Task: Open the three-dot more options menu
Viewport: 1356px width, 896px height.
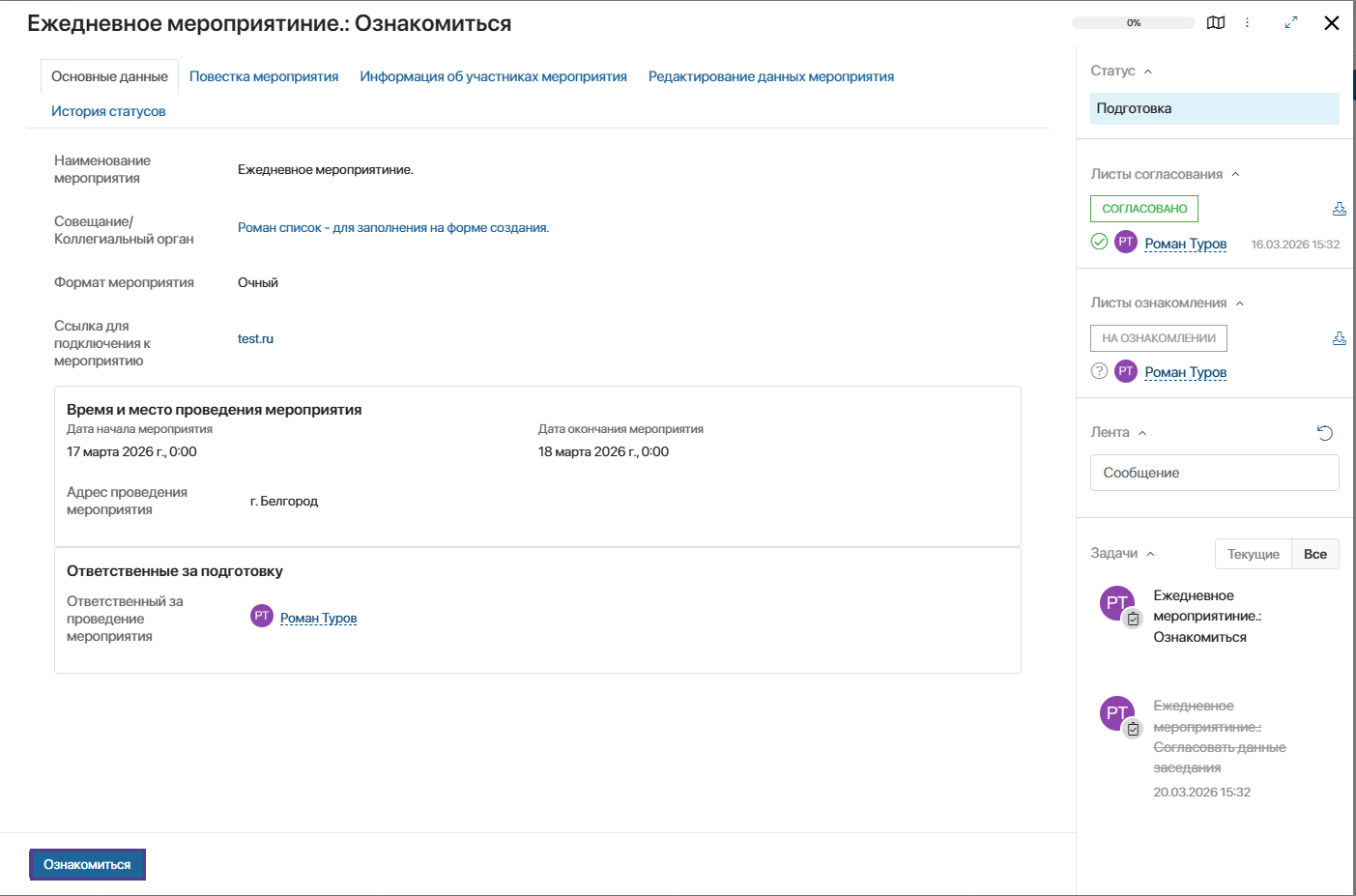Action: 1247,23
